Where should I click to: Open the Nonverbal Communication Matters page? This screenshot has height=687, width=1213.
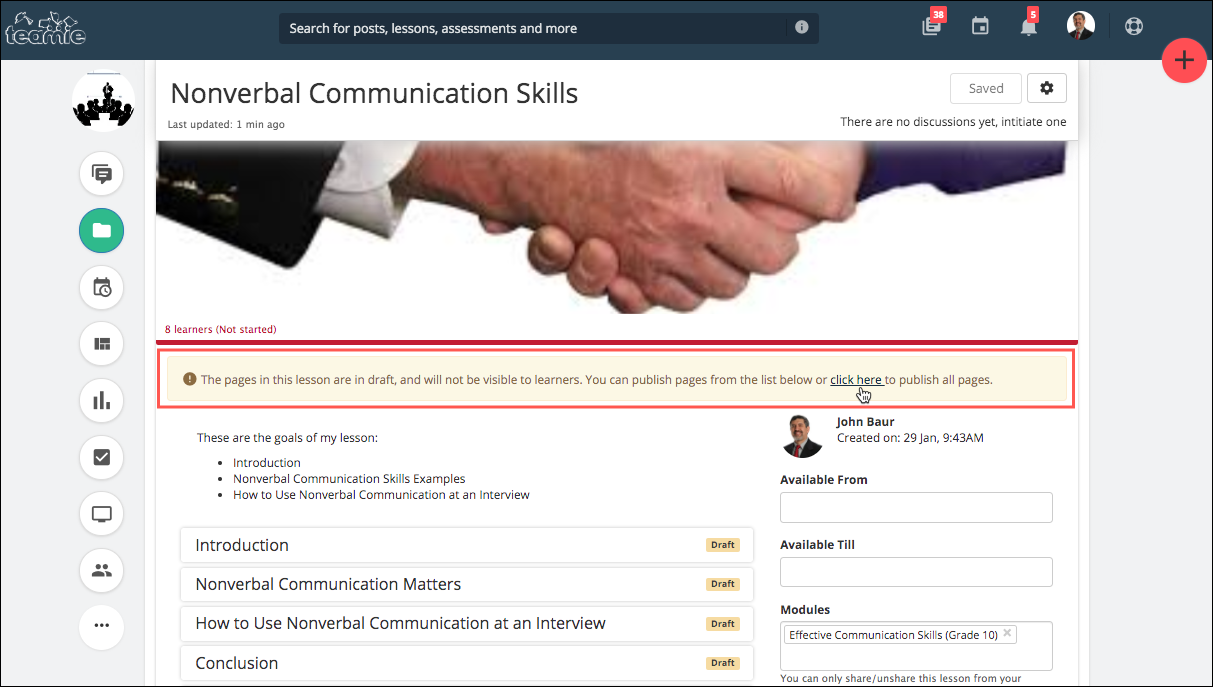(467, 584)
